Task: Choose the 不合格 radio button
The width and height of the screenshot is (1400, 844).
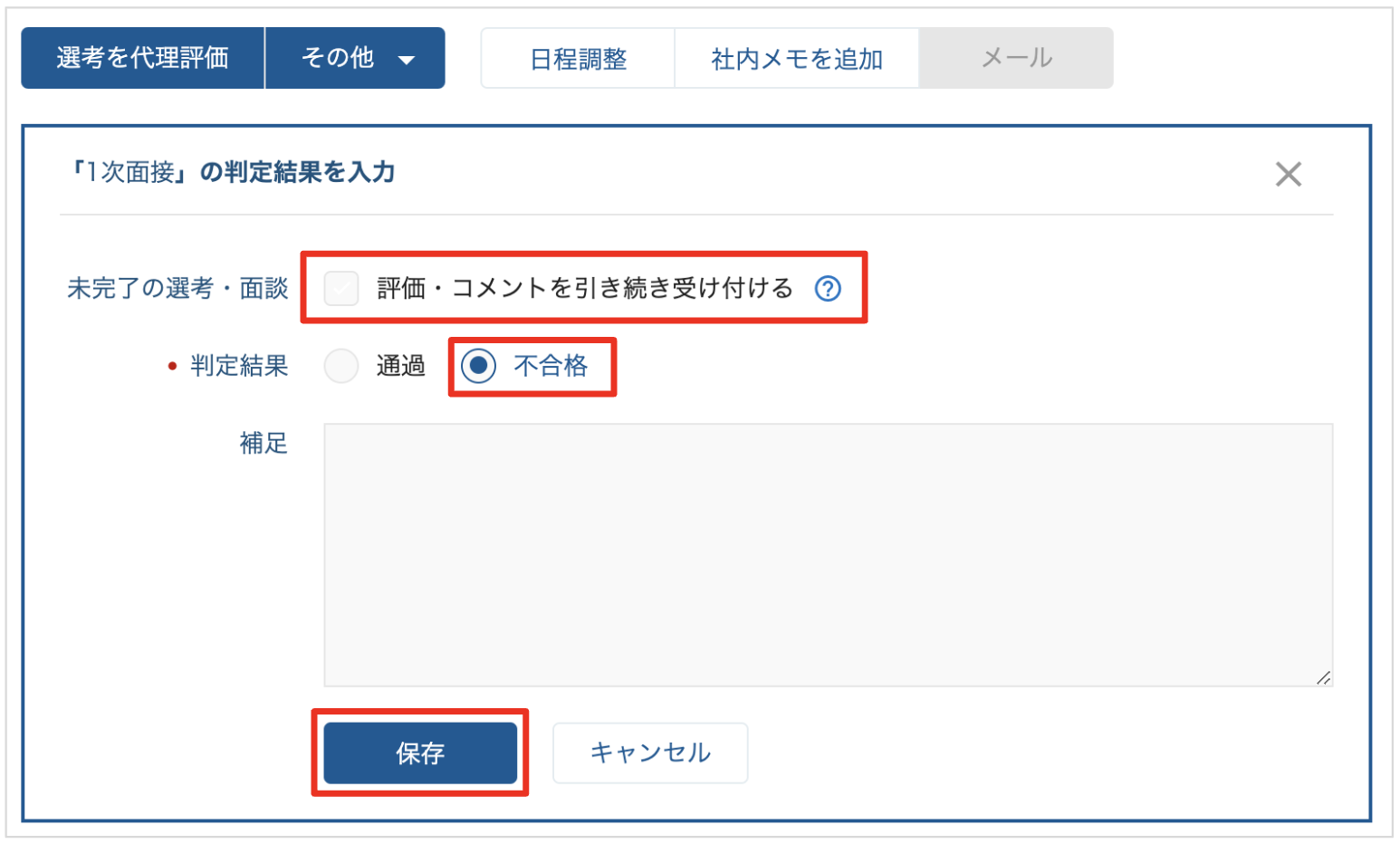Action: coord(478,366)
